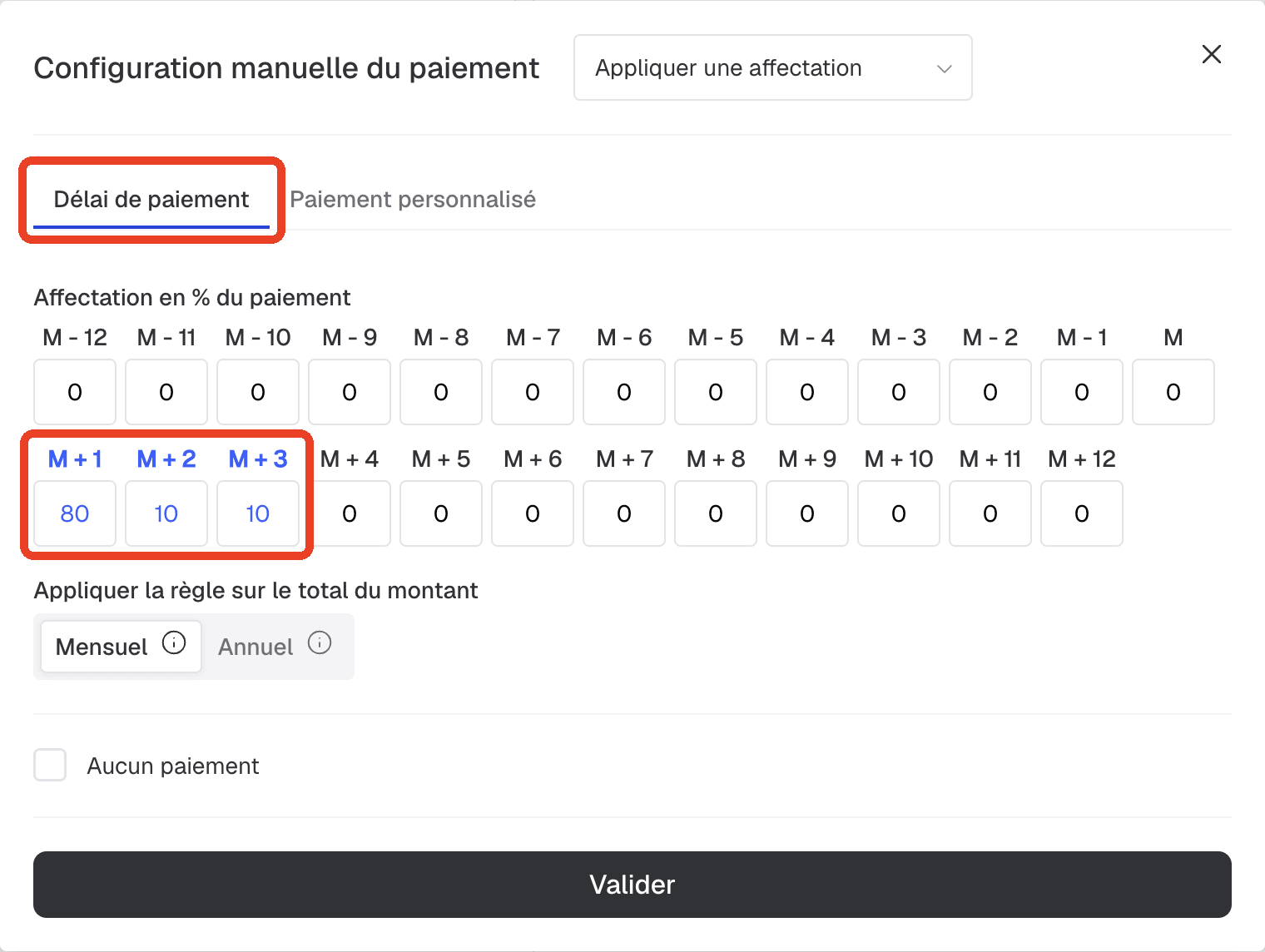Click the 'M + 12' column label

(1082, 459)
